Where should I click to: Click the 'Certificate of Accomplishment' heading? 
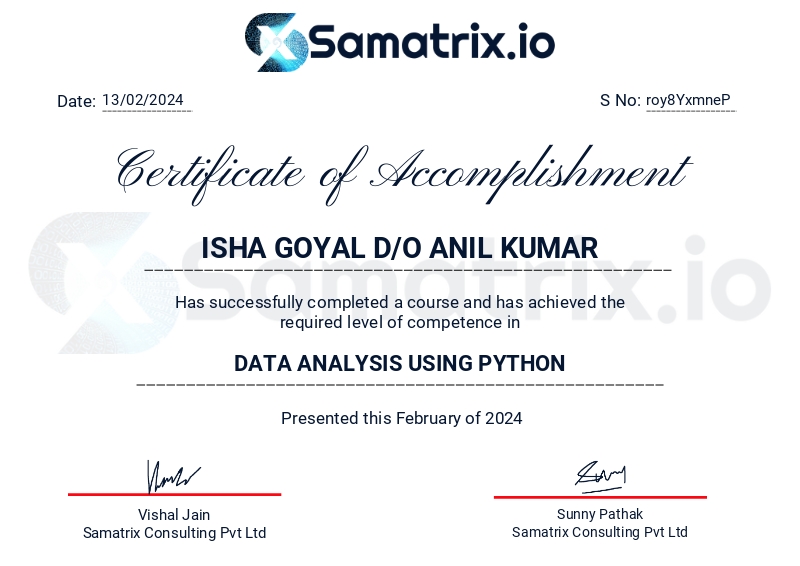404,175
